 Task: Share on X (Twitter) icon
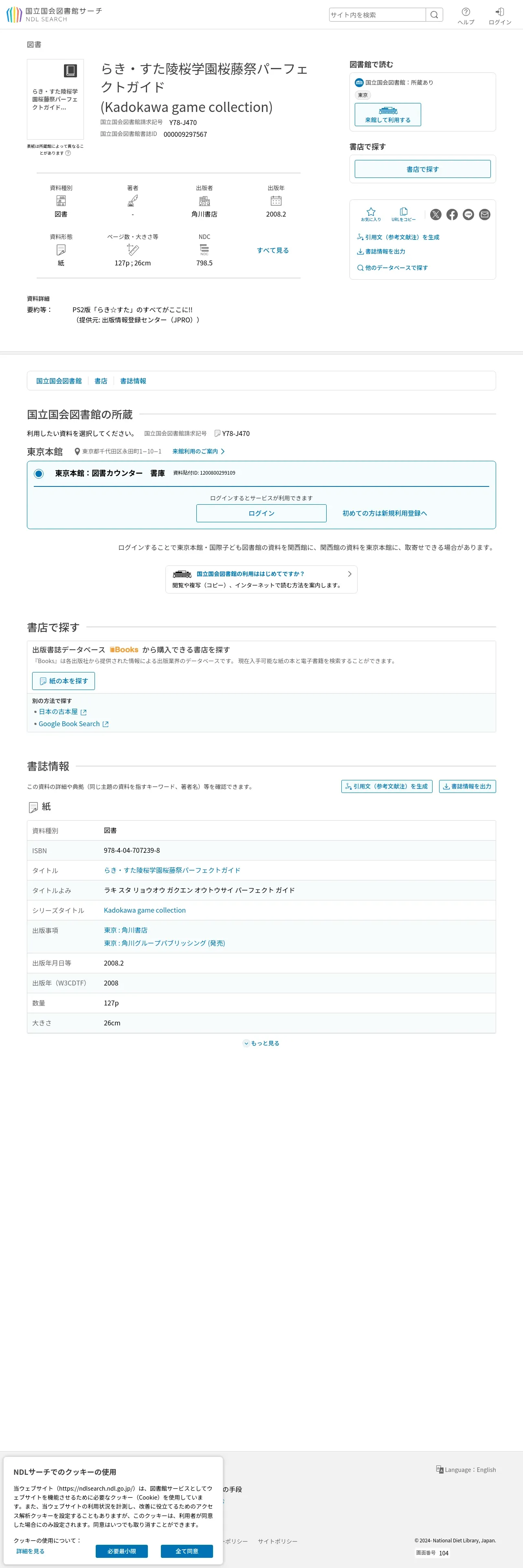click(x=436, y=214)
